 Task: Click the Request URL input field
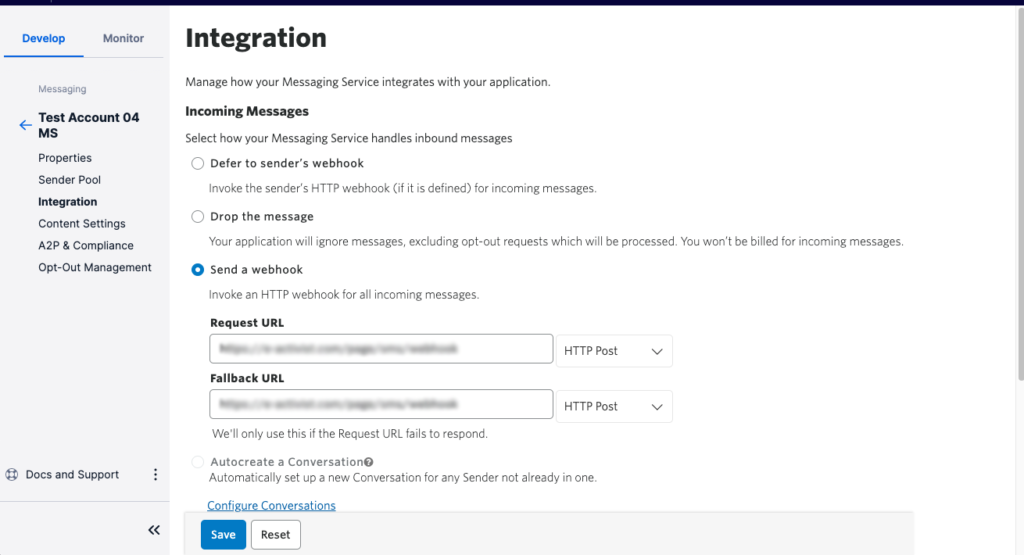click(381, 349)
